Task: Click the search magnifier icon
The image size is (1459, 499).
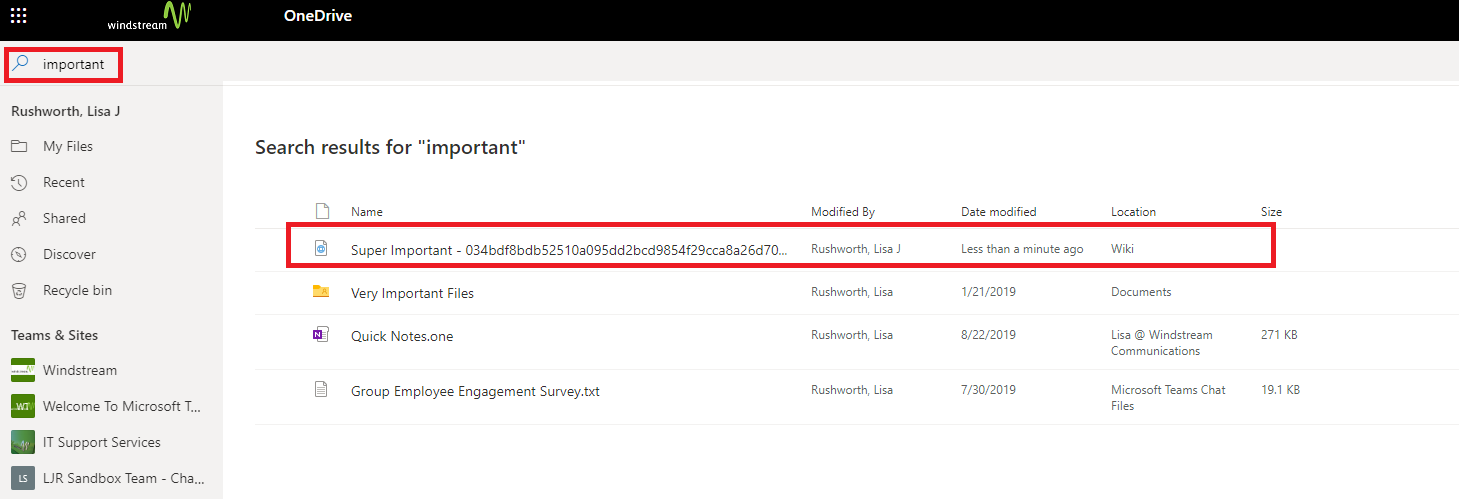Action: pos(20,63)
